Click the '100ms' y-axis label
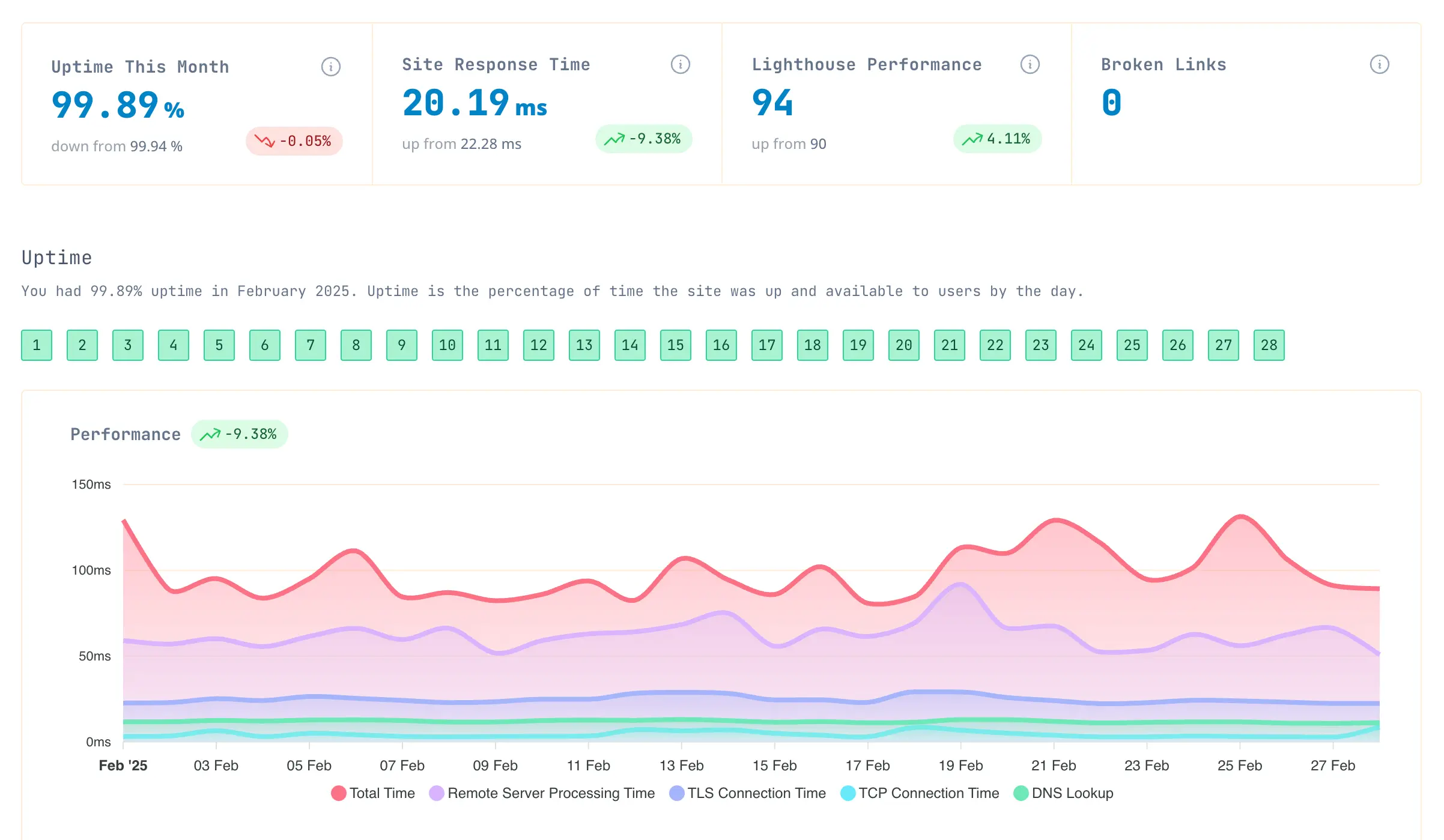Viewport: 1444px width, 840px height. [91, 570]
